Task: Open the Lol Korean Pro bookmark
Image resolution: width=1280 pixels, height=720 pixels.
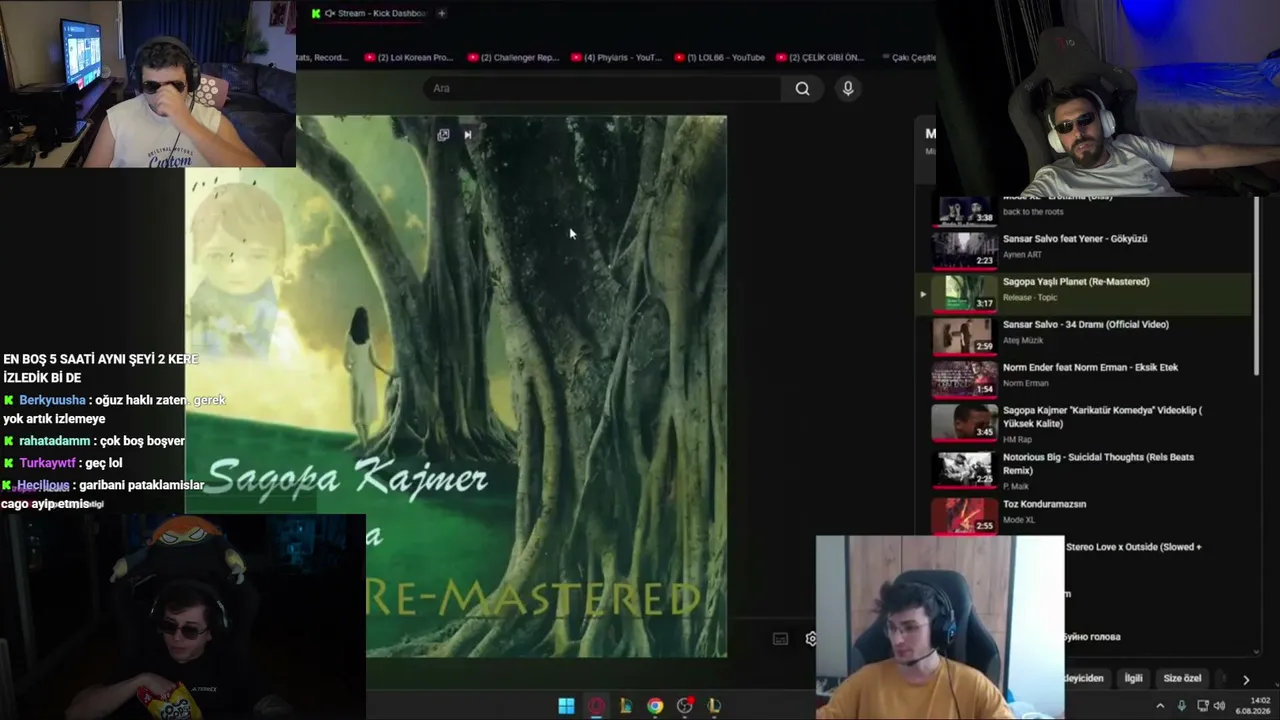Action: 409,57
